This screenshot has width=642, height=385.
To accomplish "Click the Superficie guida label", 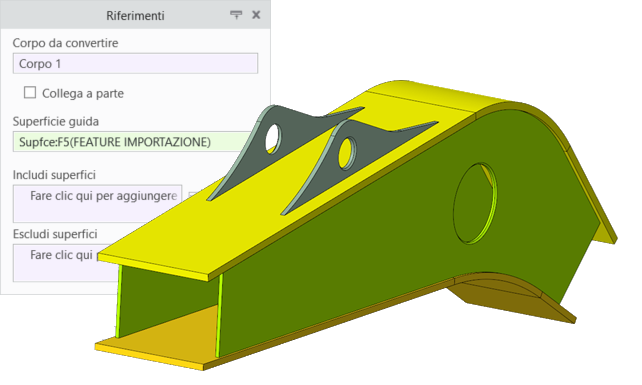I will tap(56, 122).
